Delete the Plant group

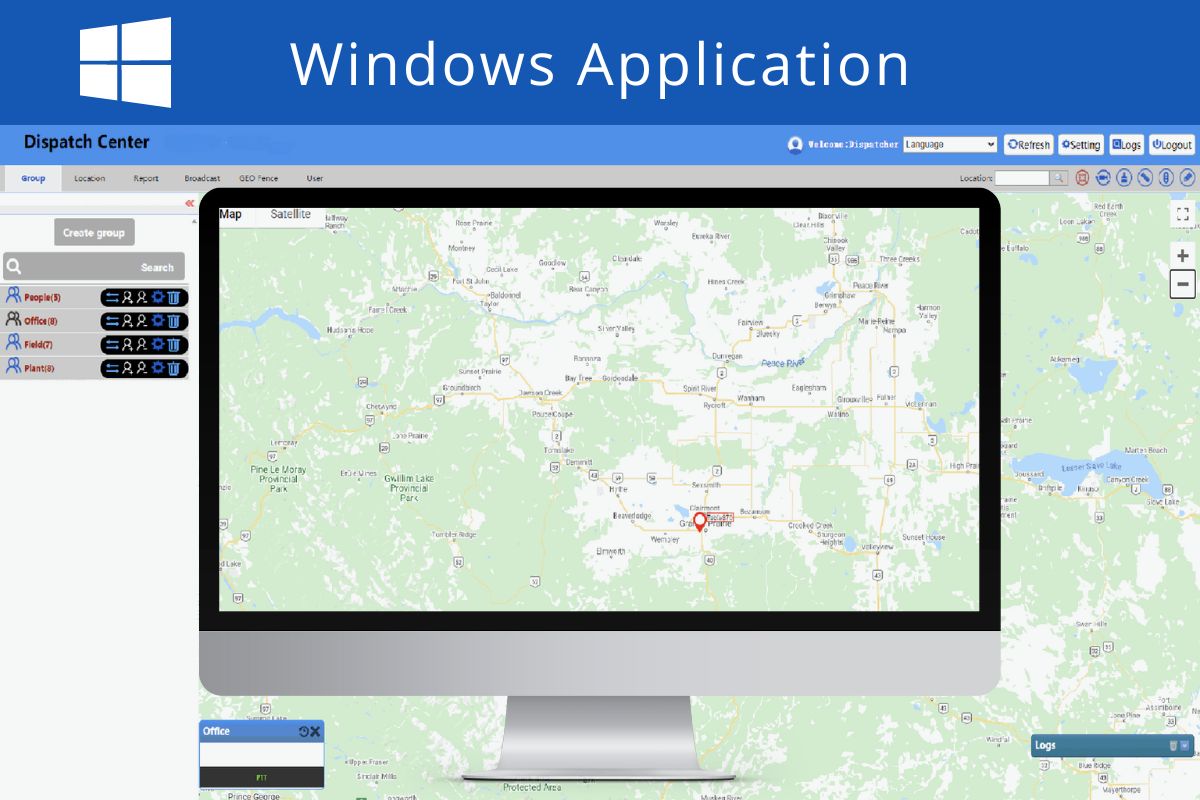(x=173, y=369)
